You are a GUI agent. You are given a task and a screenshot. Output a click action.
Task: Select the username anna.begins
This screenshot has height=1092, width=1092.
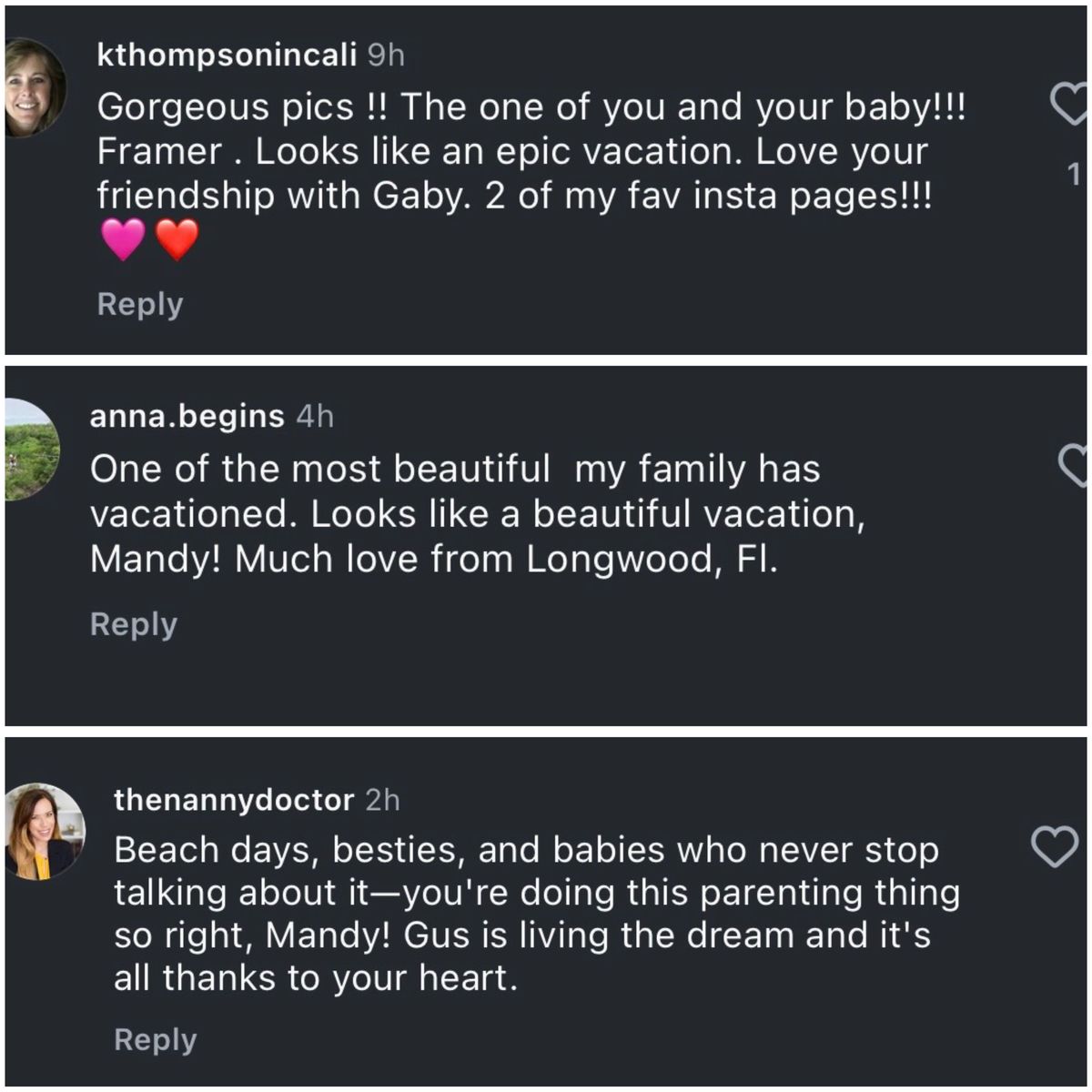[x=186, y=417]
